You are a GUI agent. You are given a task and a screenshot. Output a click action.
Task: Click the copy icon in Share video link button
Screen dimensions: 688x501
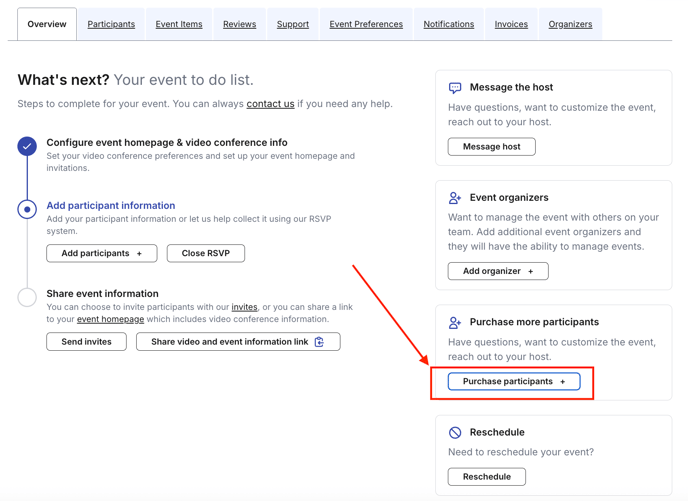click(x=319, y=342)
